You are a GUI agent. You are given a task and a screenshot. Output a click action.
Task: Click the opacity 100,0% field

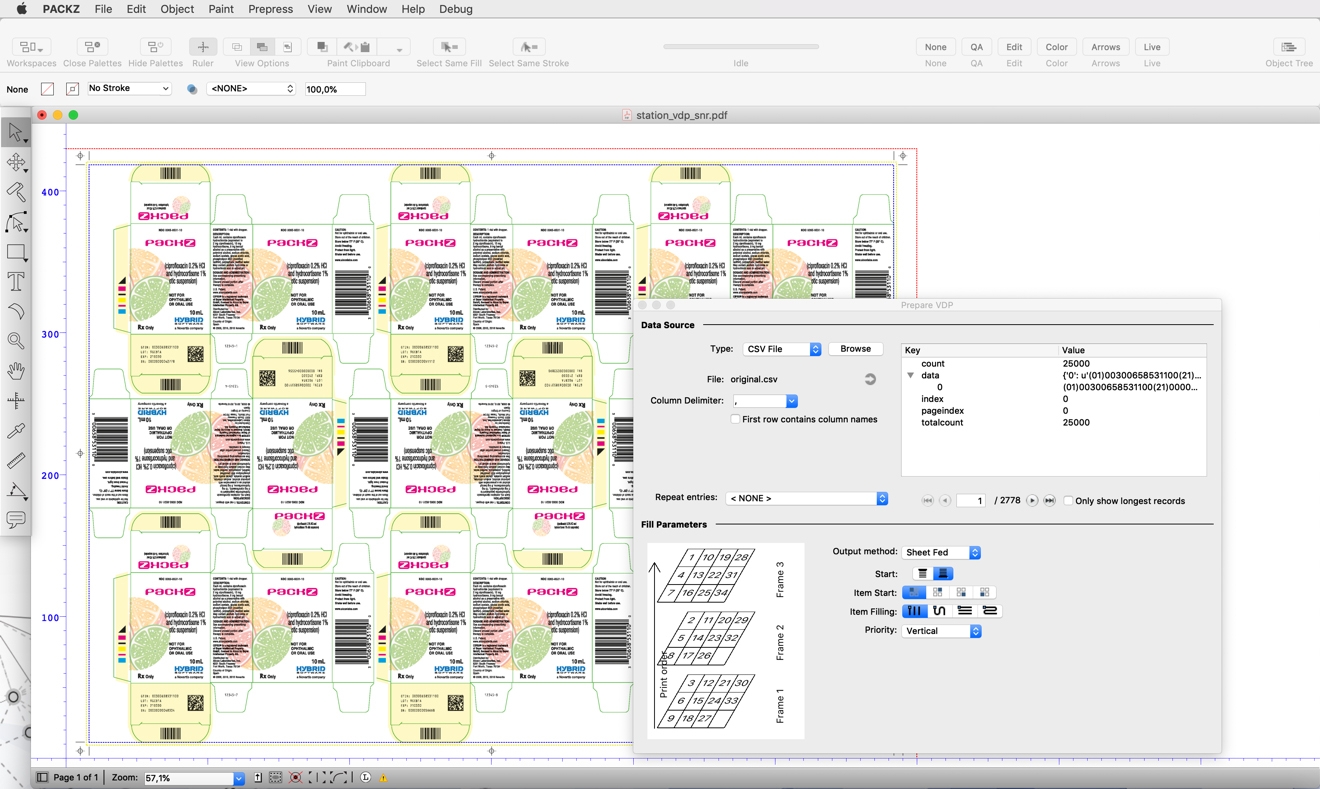[x=335, y=89]
